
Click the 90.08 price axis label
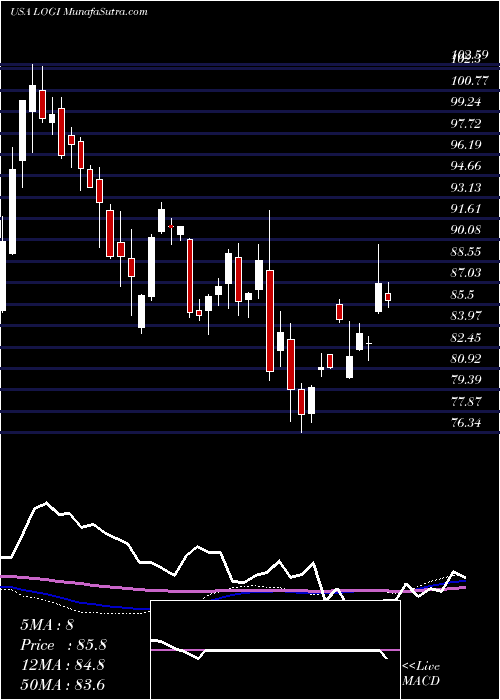(x=466, y=230)
